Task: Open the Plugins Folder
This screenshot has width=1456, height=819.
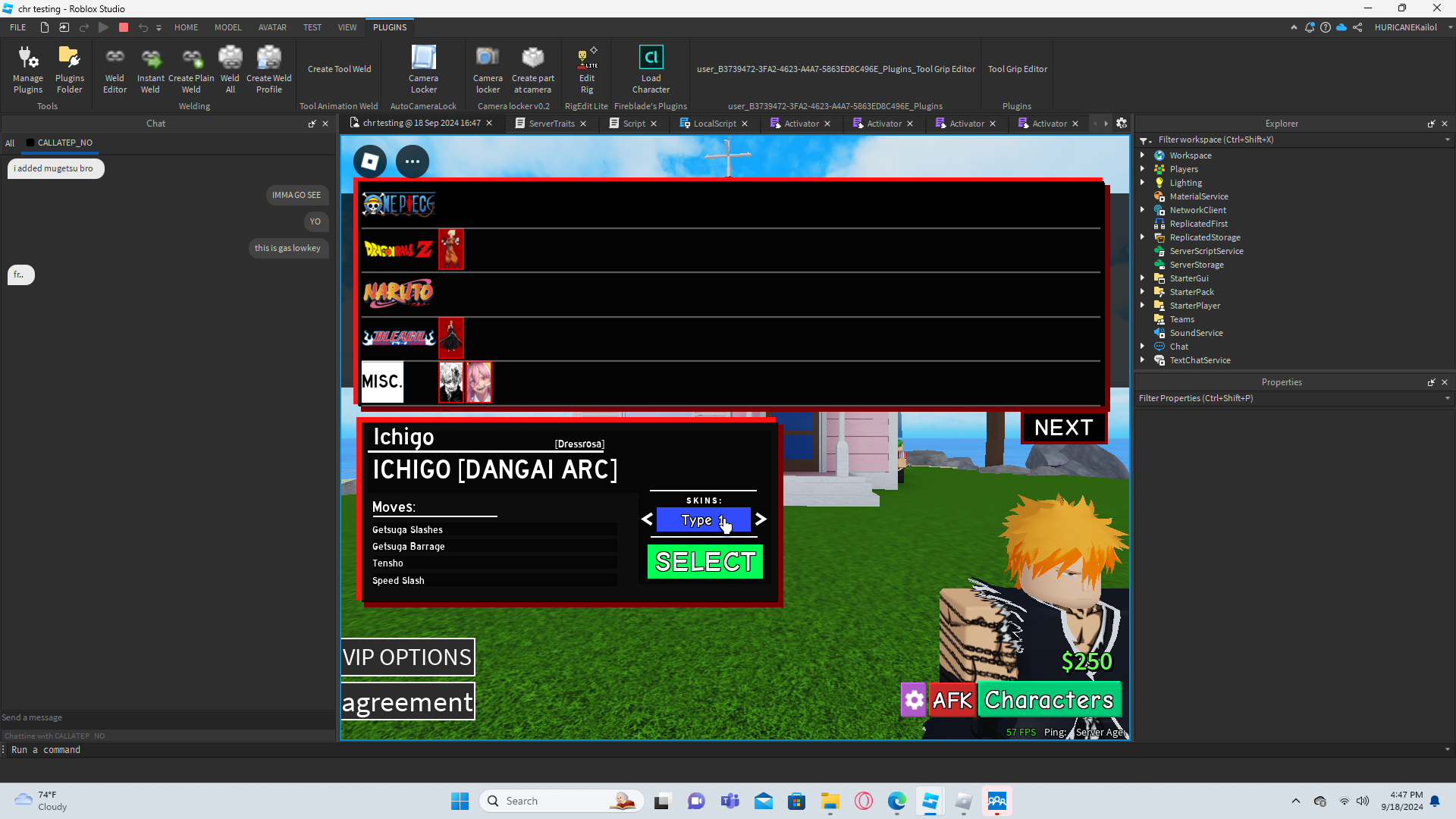Action: (69, 69)
